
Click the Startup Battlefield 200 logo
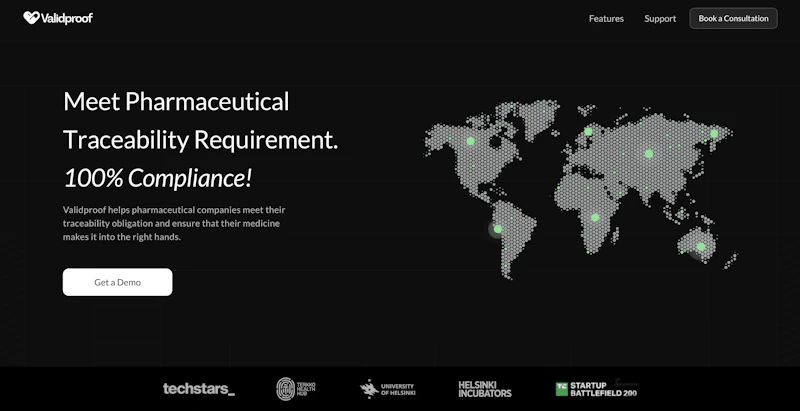click(596, 389)
